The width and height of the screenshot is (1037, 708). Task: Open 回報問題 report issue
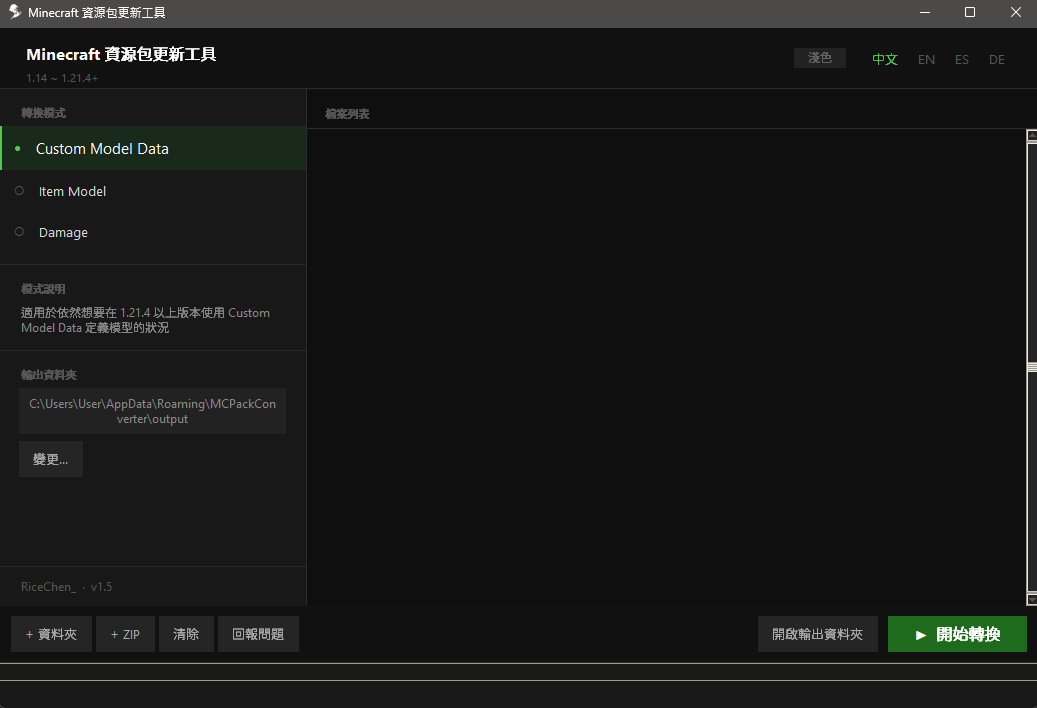[258, 634]
